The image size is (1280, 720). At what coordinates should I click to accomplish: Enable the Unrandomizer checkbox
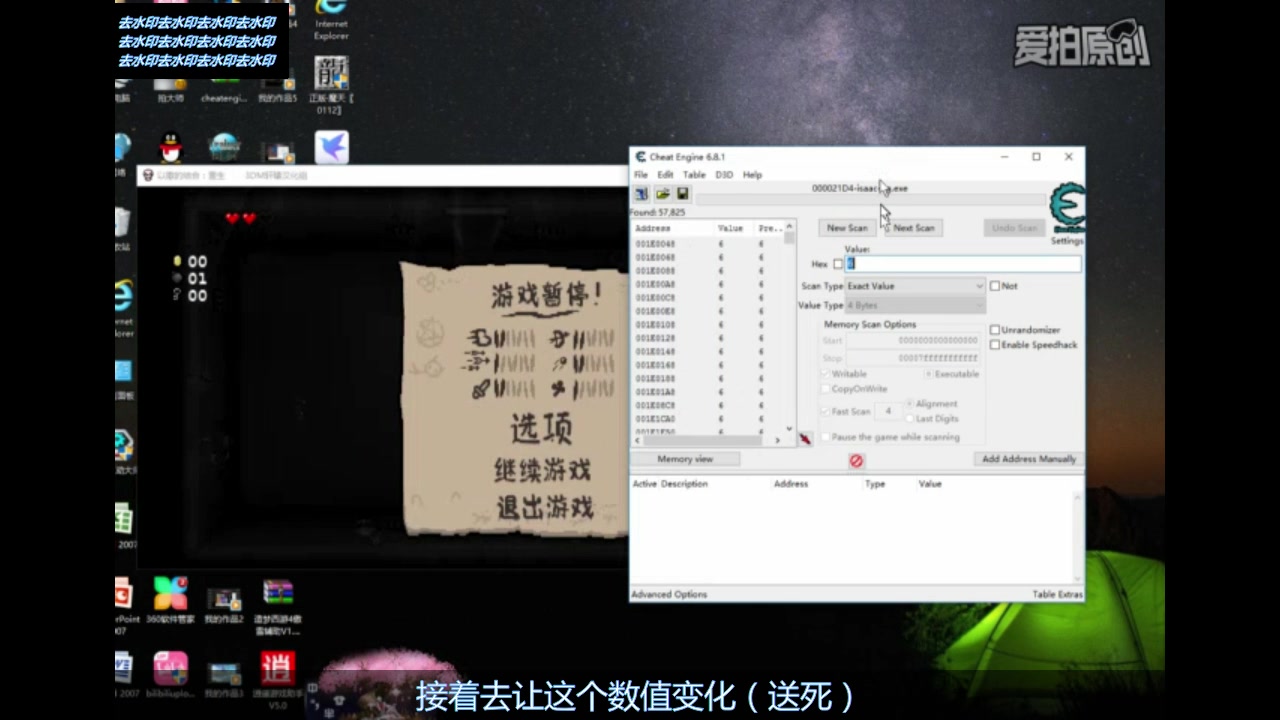pos(995,330)
